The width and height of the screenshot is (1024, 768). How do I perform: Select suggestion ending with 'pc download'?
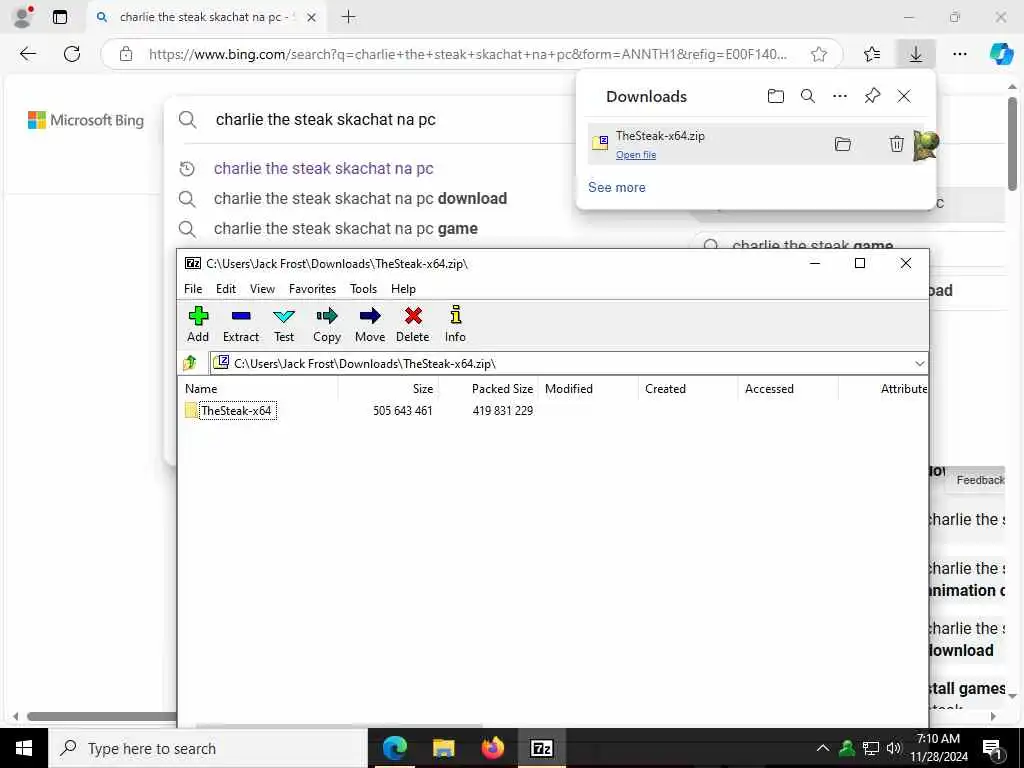pyautogui.click(x=360, y=199)
